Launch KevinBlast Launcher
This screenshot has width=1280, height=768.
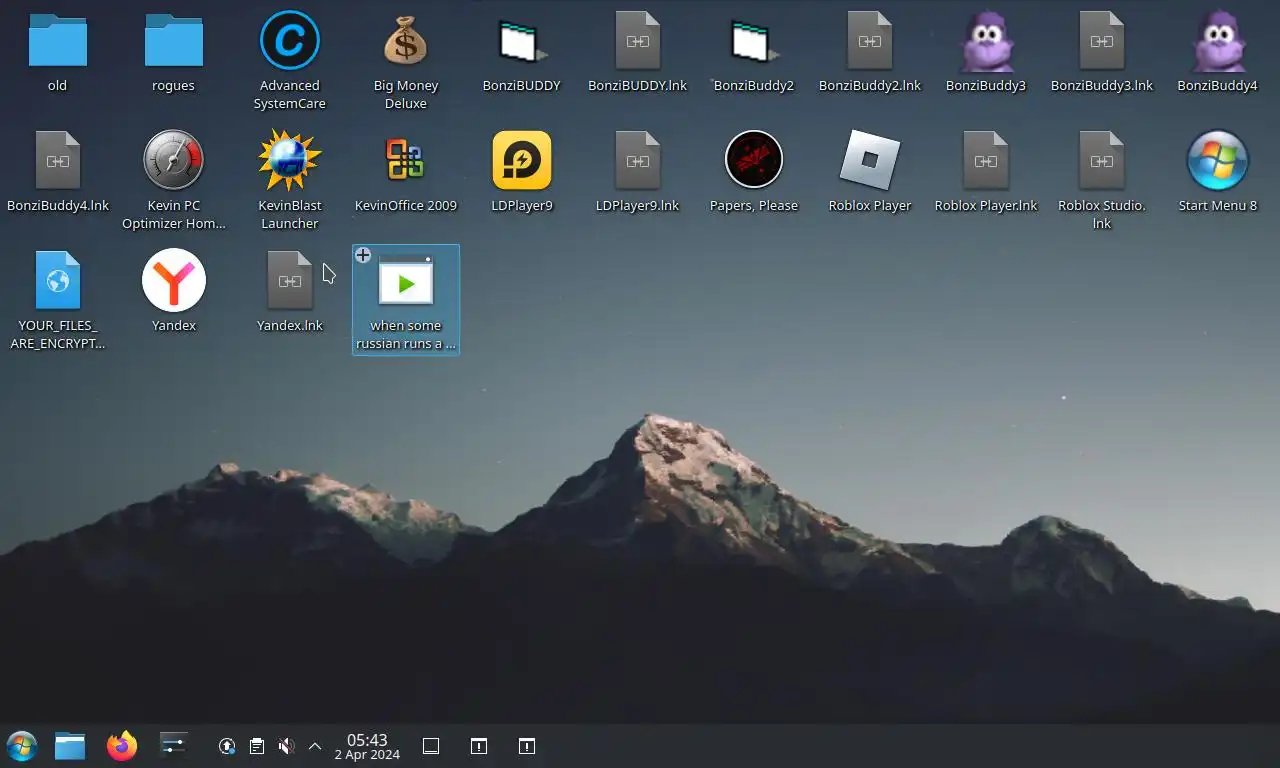[289, 160]
